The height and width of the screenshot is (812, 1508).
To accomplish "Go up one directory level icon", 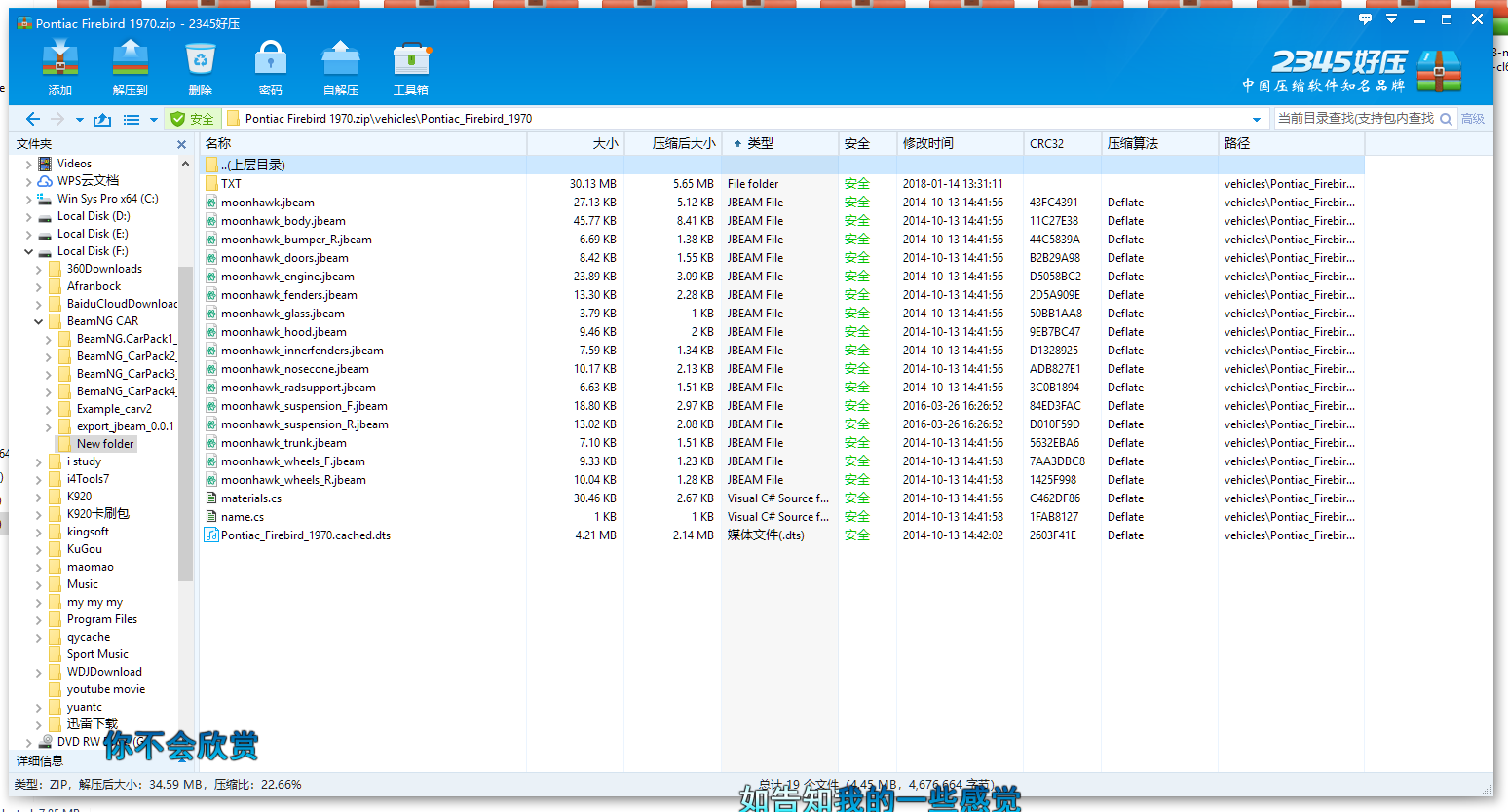I will [x=102, y=119].
